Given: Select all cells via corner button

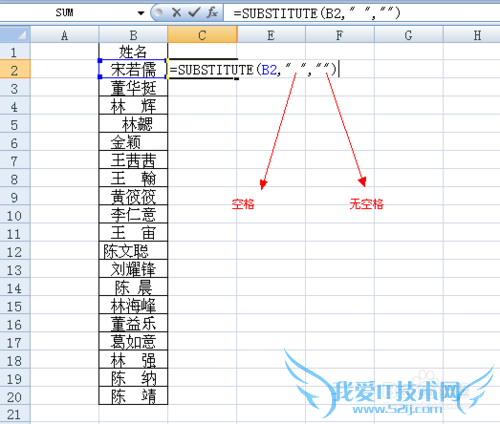Looking at the screenshot, I should click(15, 35).
